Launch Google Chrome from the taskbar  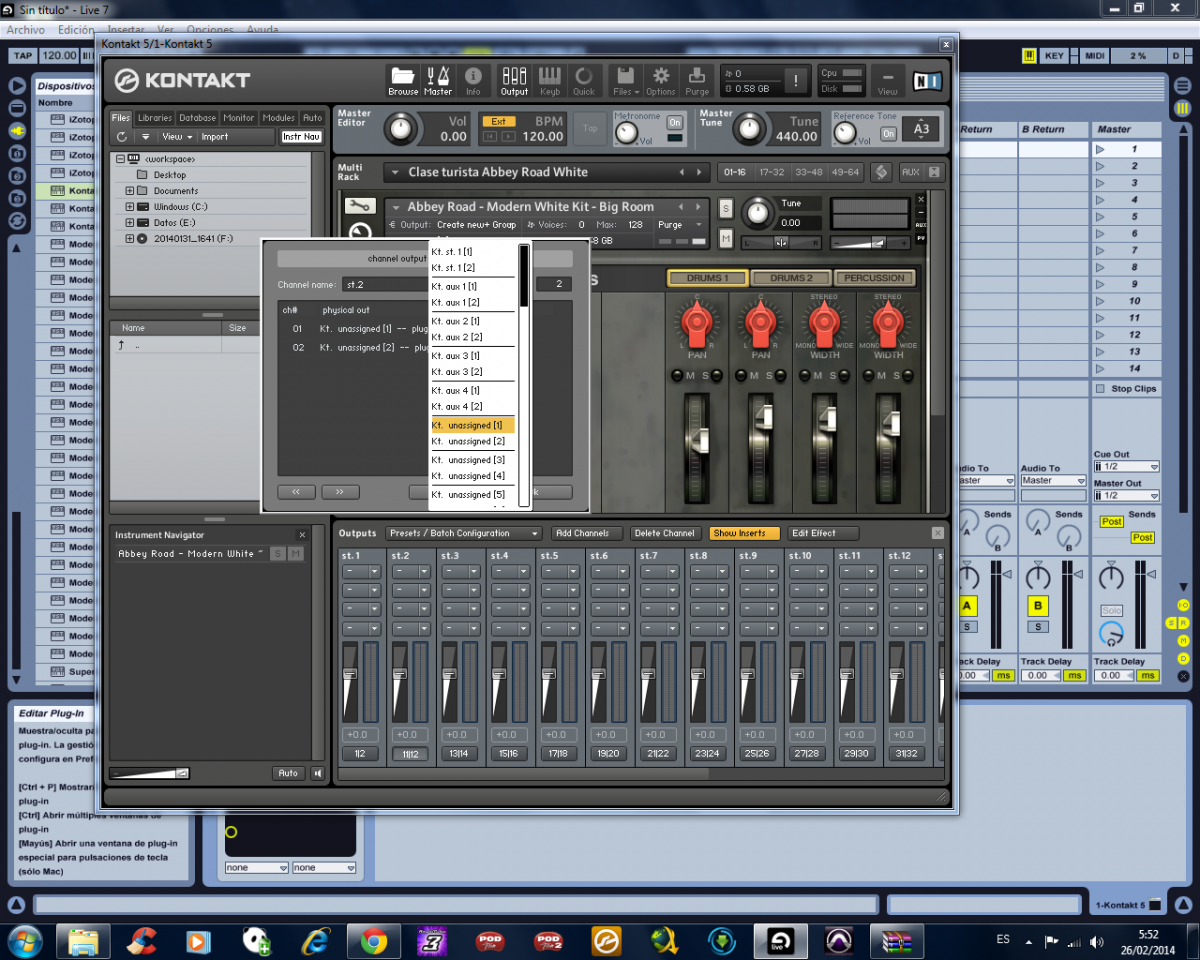click(x=374, y=941)
